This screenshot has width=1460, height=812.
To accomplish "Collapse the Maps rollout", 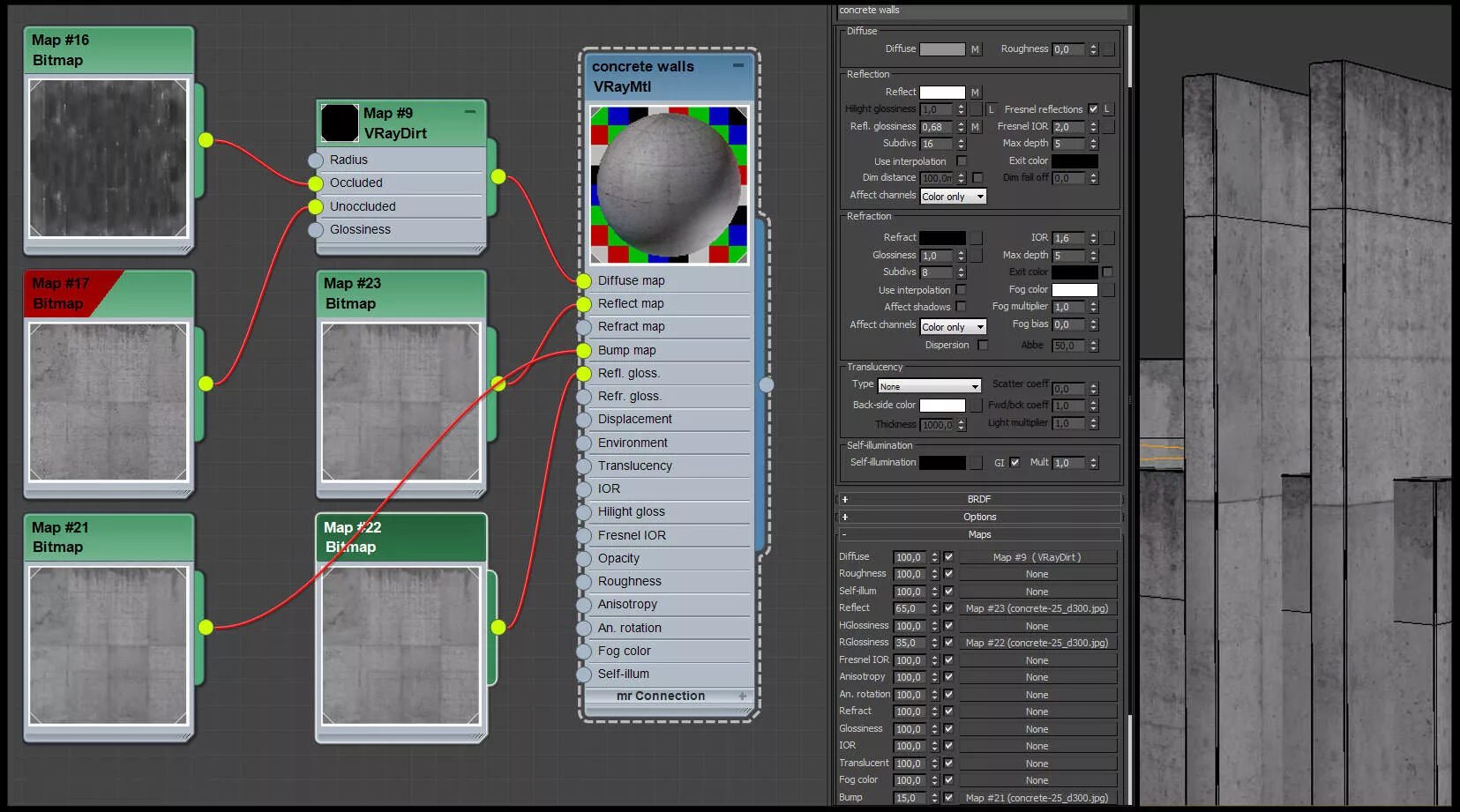I will click(979, 535).
